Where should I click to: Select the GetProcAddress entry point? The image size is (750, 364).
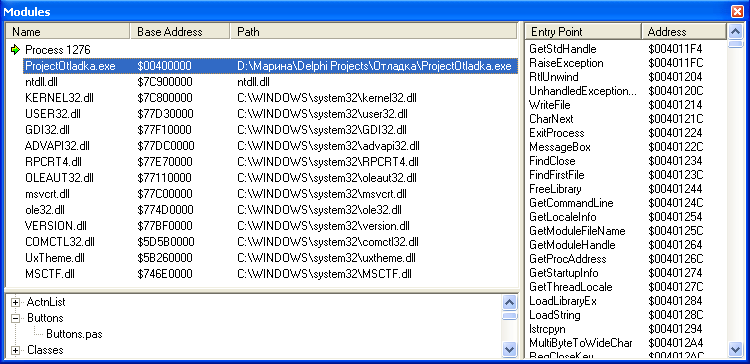[568, 259]
